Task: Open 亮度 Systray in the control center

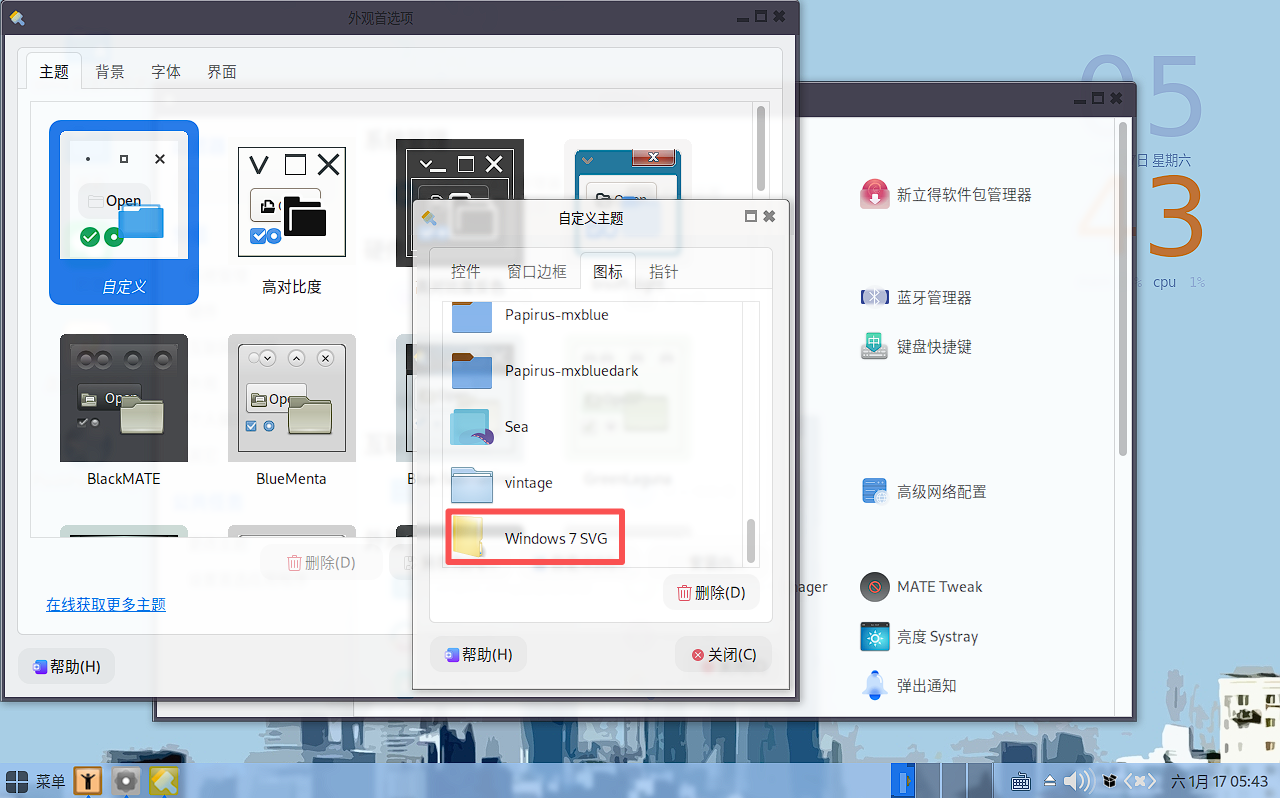Action: [919, 637]
